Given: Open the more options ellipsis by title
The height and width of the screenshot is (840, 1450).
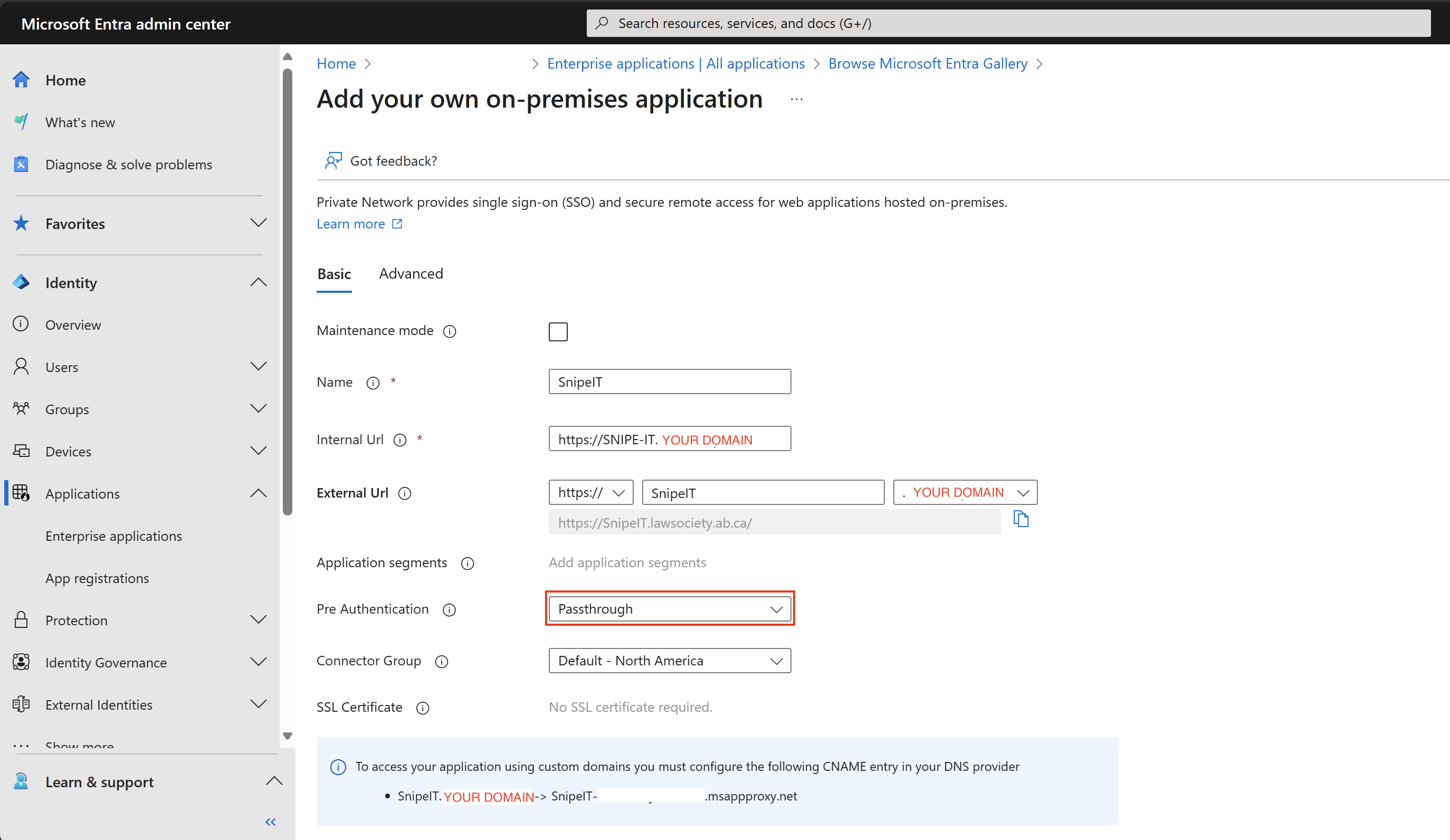Looking at the screenshot, I should pos(796,100).
